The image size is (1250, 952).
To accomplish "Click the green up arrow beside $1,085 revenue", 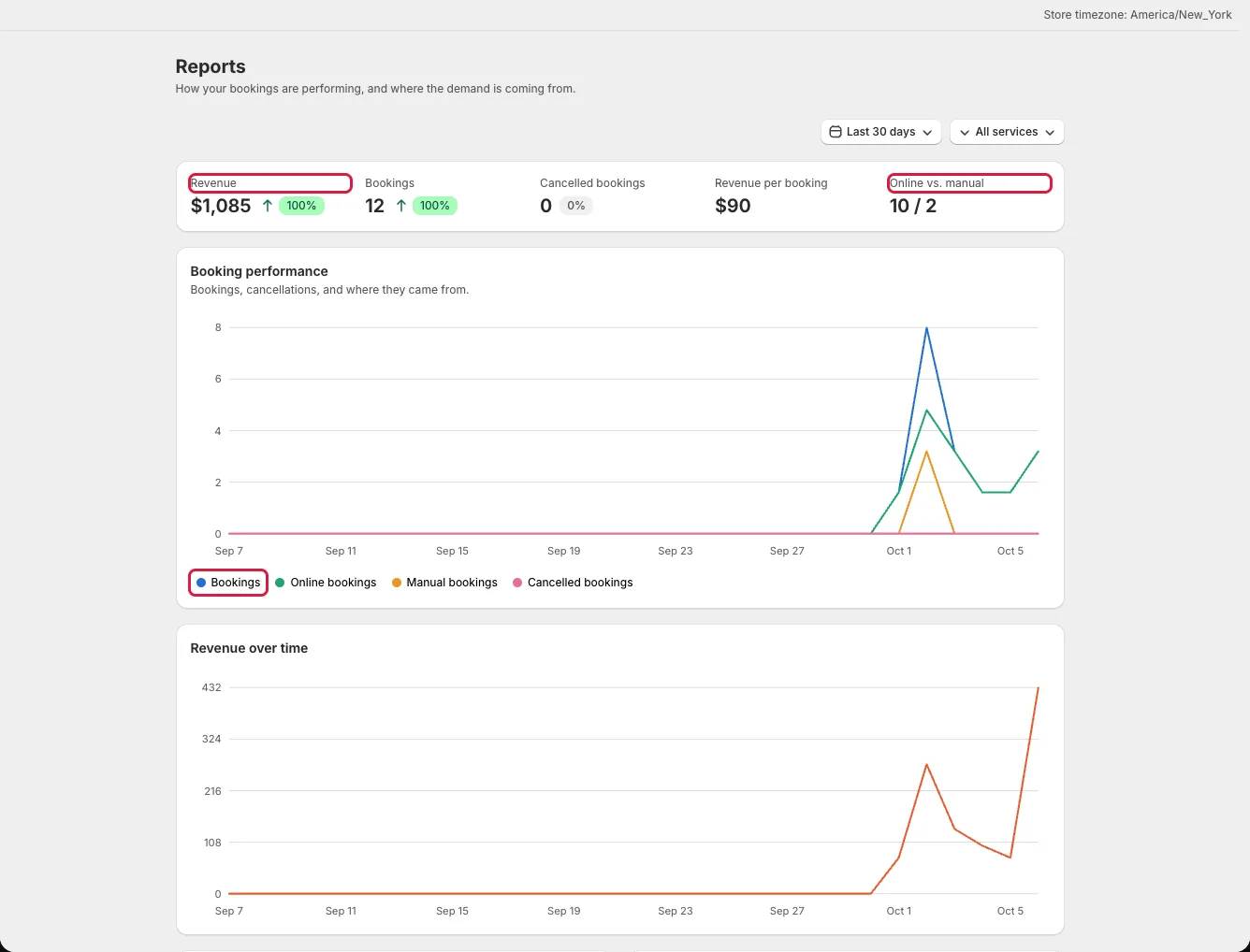I will click(x=268, y=206).
